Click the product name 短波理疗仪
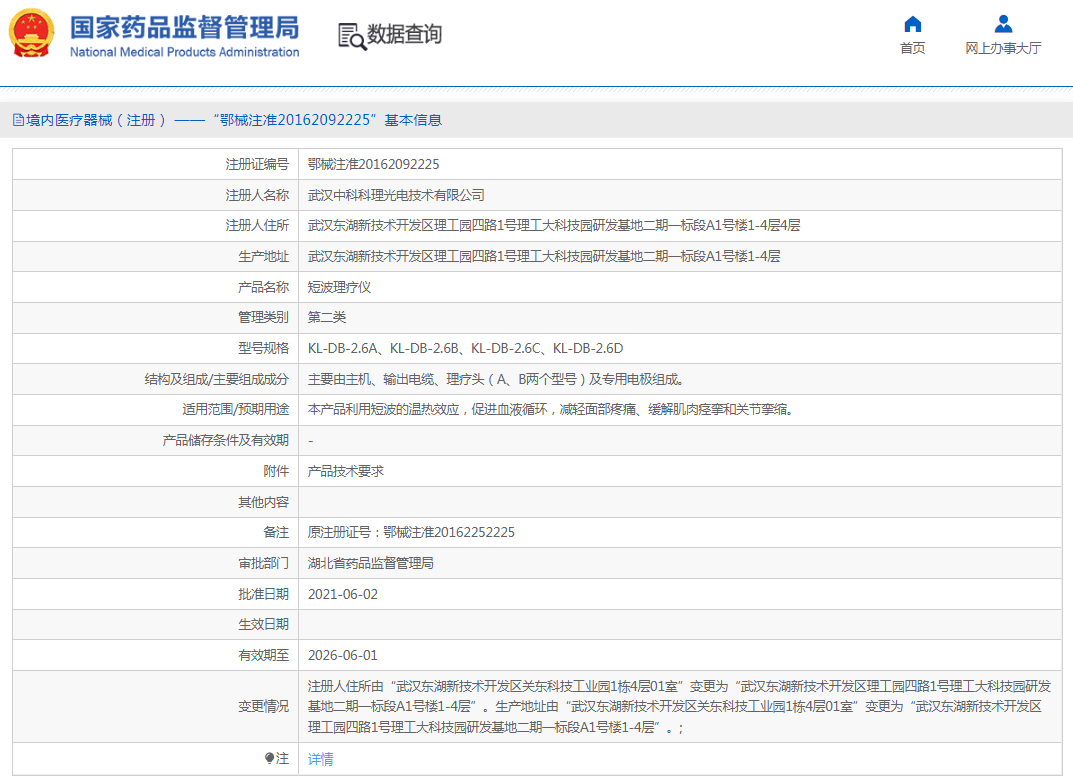Screen dimensions: 1073x780 point(339,287)
